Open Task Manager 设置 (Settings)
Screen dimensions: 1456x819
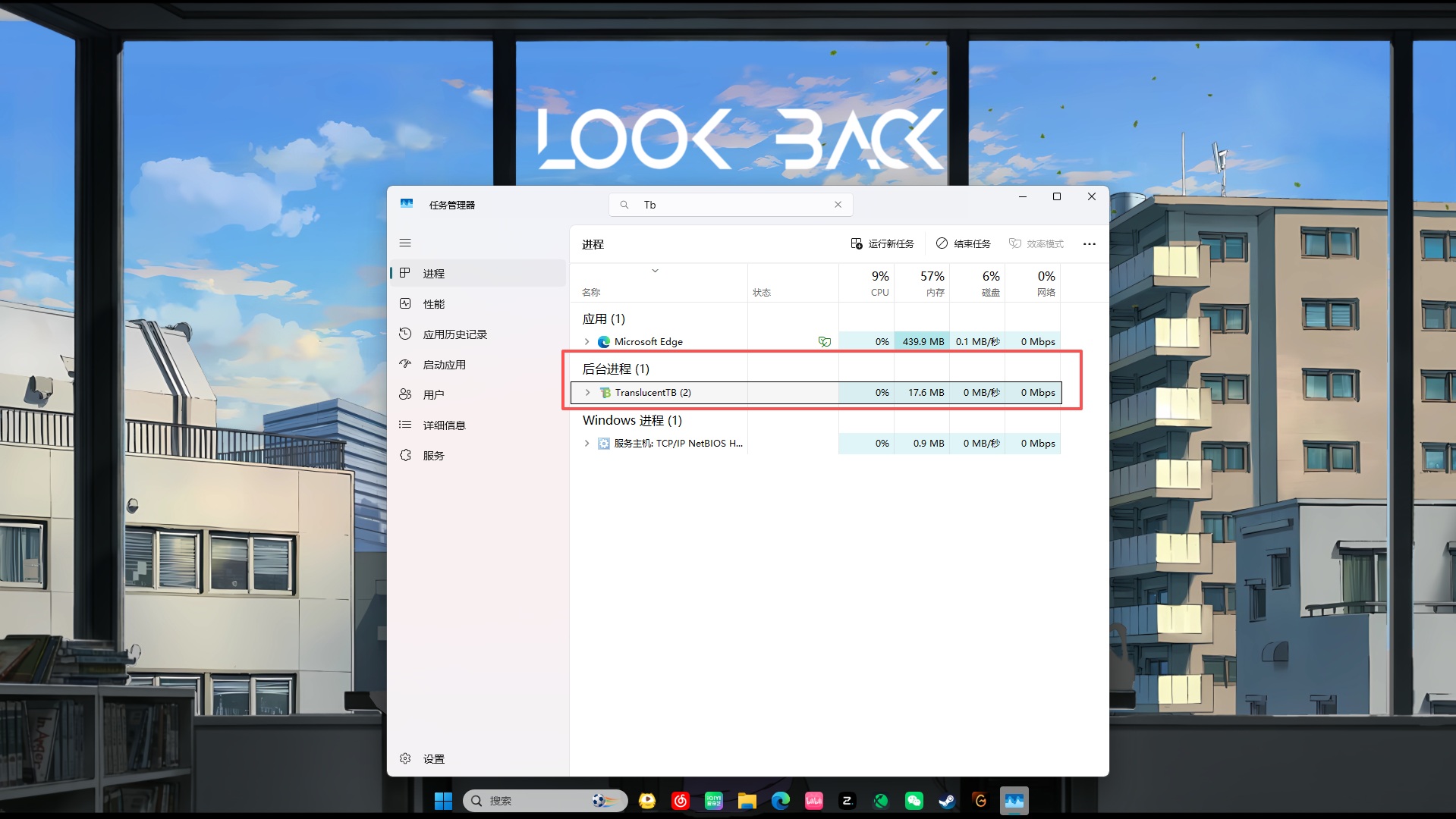click(479, 758)
